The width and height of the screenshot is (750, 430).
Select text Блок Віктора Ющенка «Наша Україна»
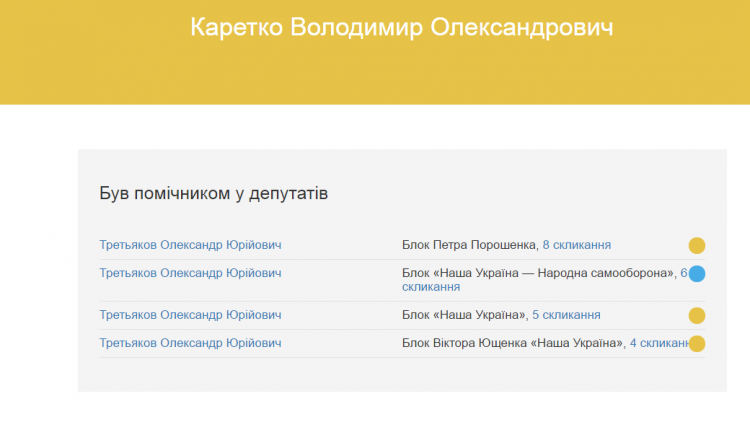(x=512, y=343)
